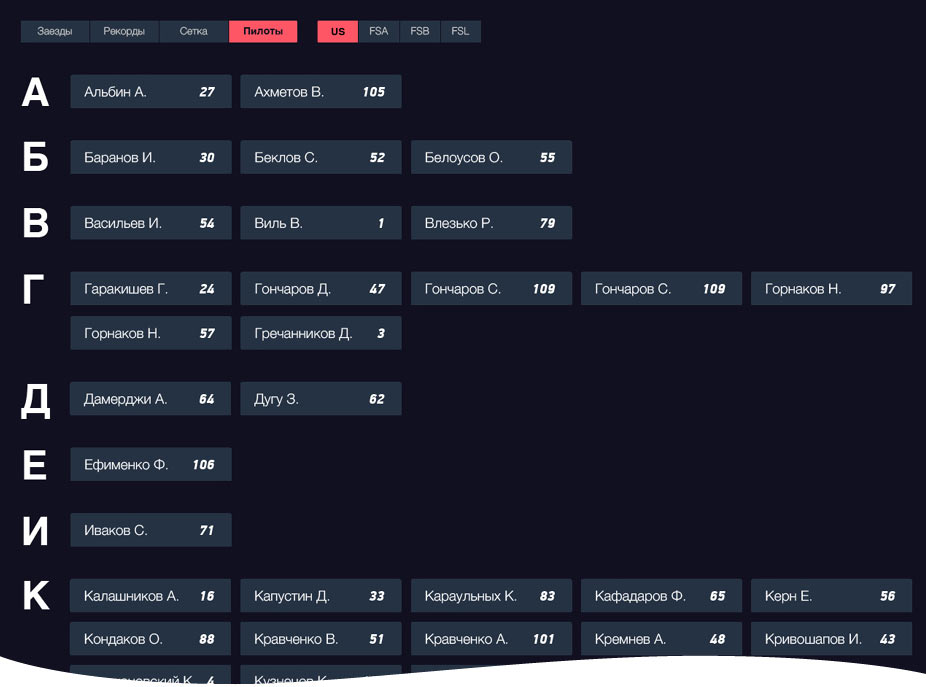Pick the FSL class filter
The image size is (926, 687).
(460, 32)
